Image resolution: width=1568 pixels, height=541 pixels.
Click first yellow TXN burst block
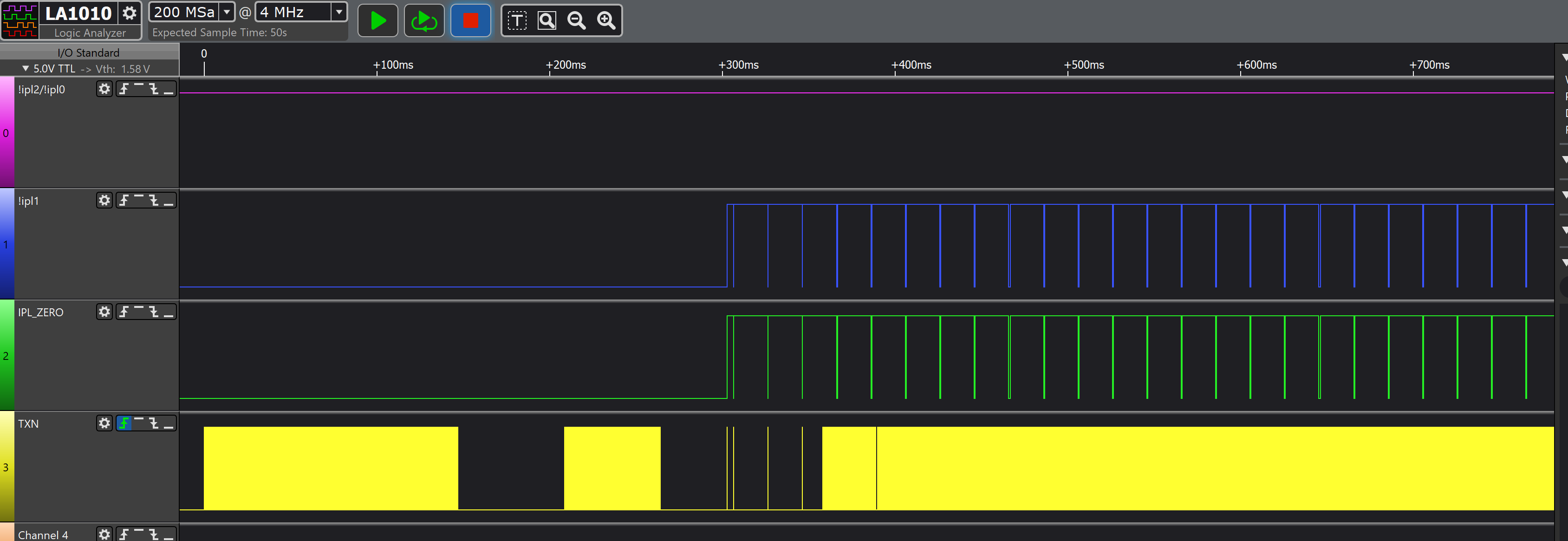(x=331, y=468)
